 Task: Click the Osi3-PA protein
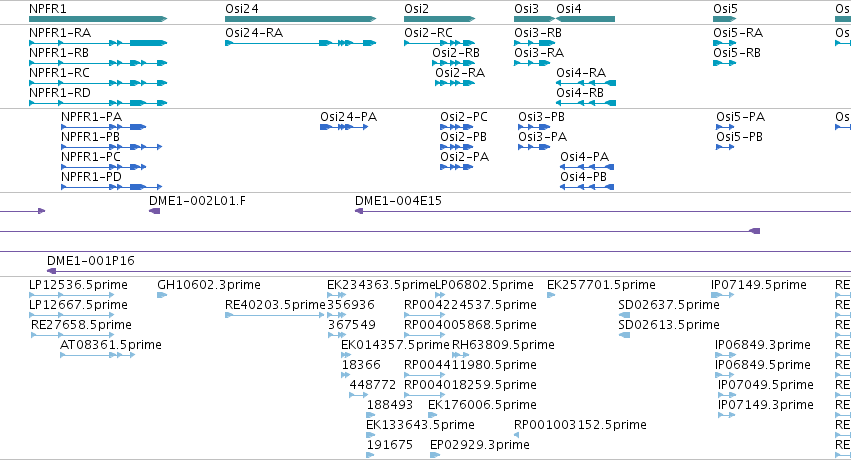click(x=543, y=137)
